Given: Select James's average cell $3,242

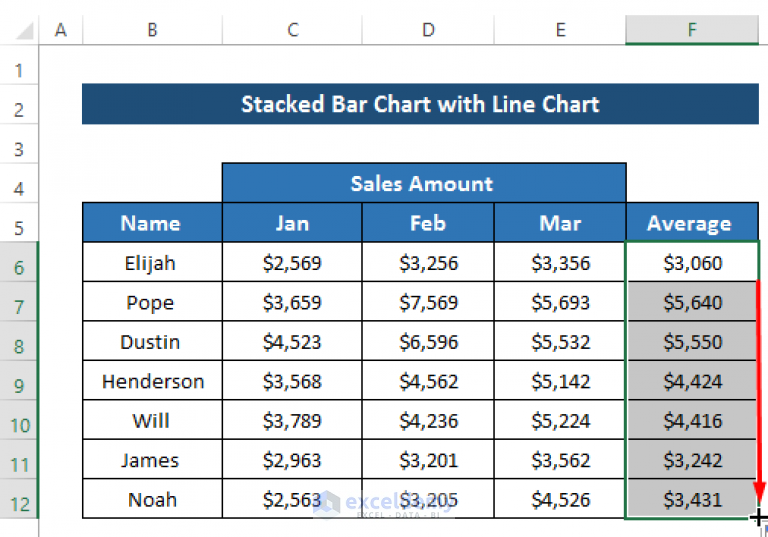Looking at the screenshot, I should (x=692, y=460).
